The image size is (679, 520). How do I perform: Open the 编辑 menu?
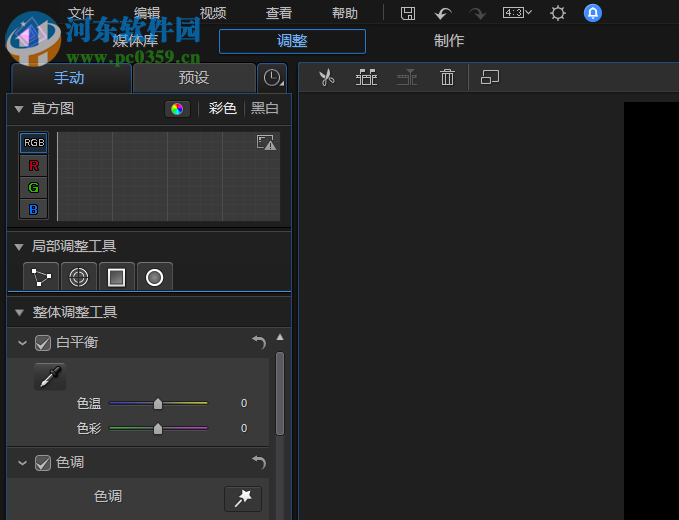coord(147,13)
